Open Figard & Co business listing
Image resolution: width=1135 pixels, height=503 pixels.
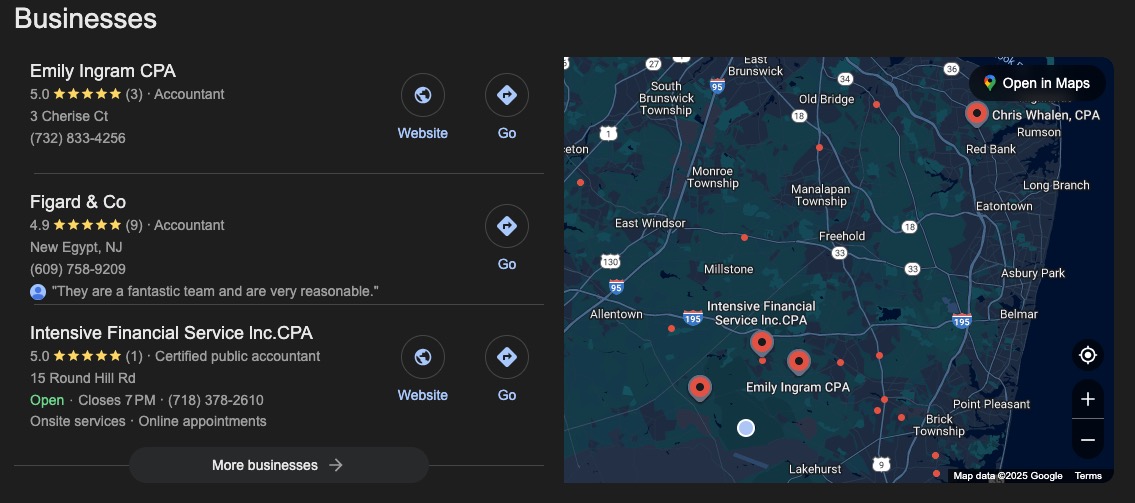[78, 202]
